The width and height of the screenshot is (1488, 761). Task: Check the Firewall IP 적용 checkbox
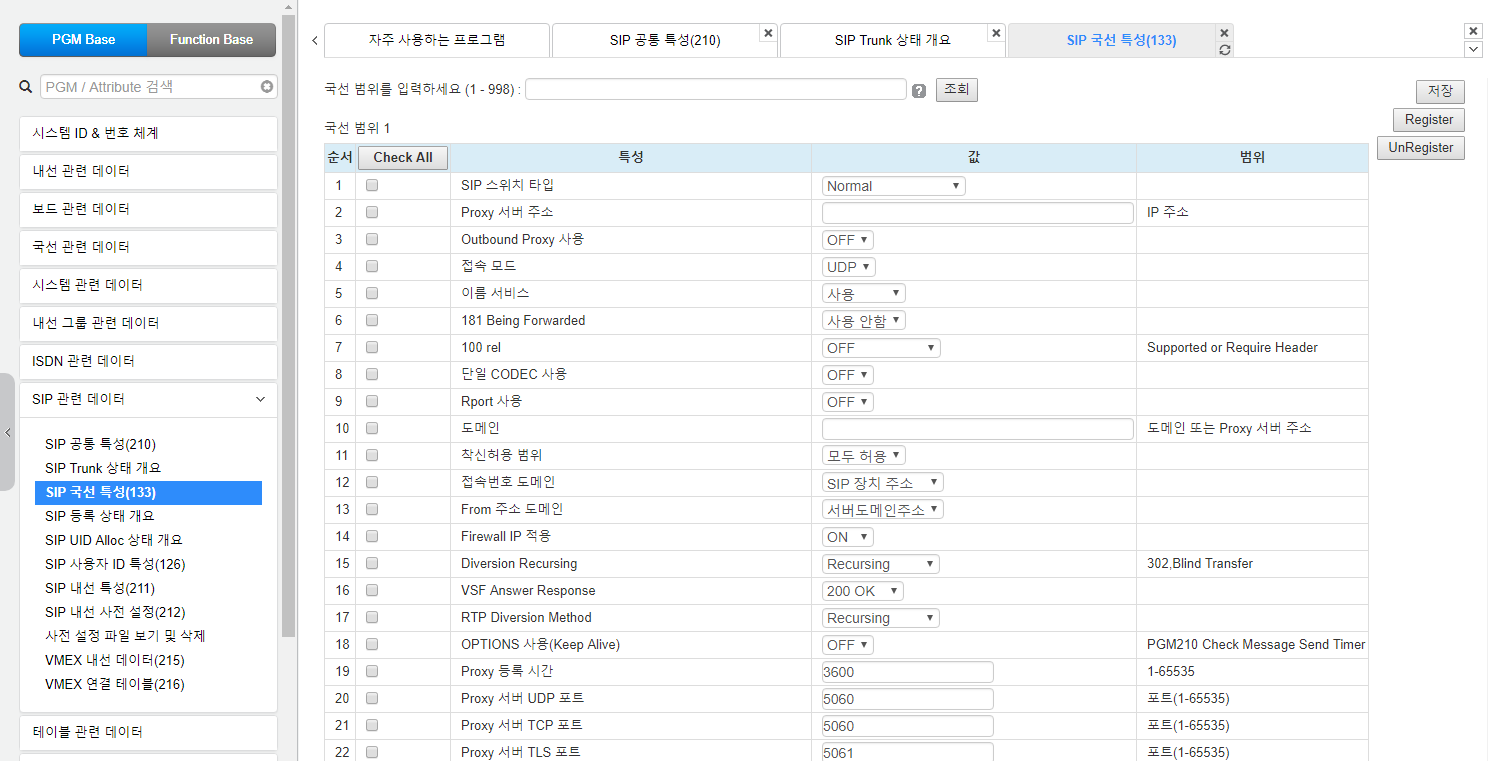click(x=372, y=536)
